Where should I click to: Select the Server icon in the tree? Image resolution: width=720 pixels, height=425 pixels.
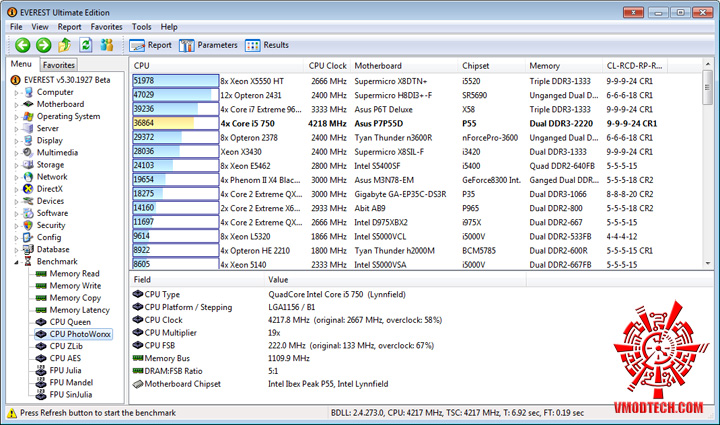28,128
